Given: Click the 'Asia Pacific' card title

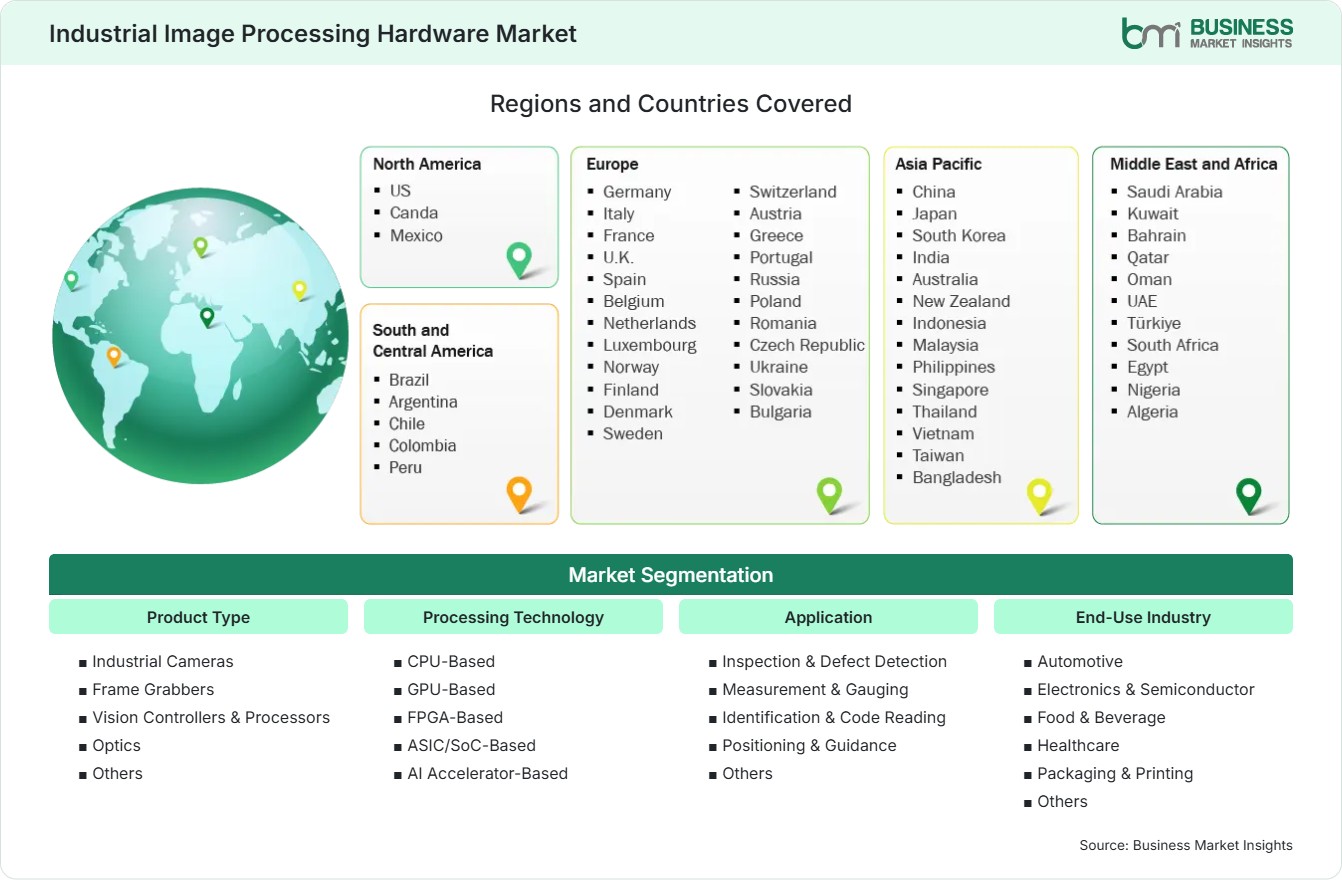Looking at the screenshot, I should click(x=939, y=164).
